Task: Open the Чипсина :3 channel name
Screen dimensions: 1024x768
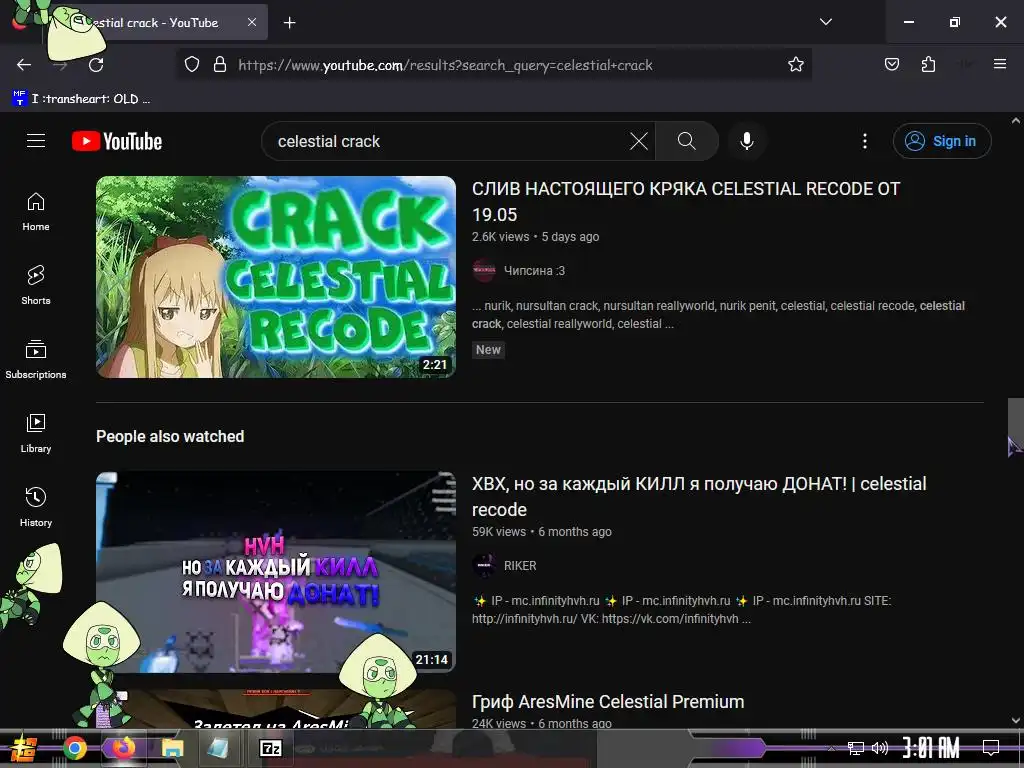Action: click(x=534, y=270)
